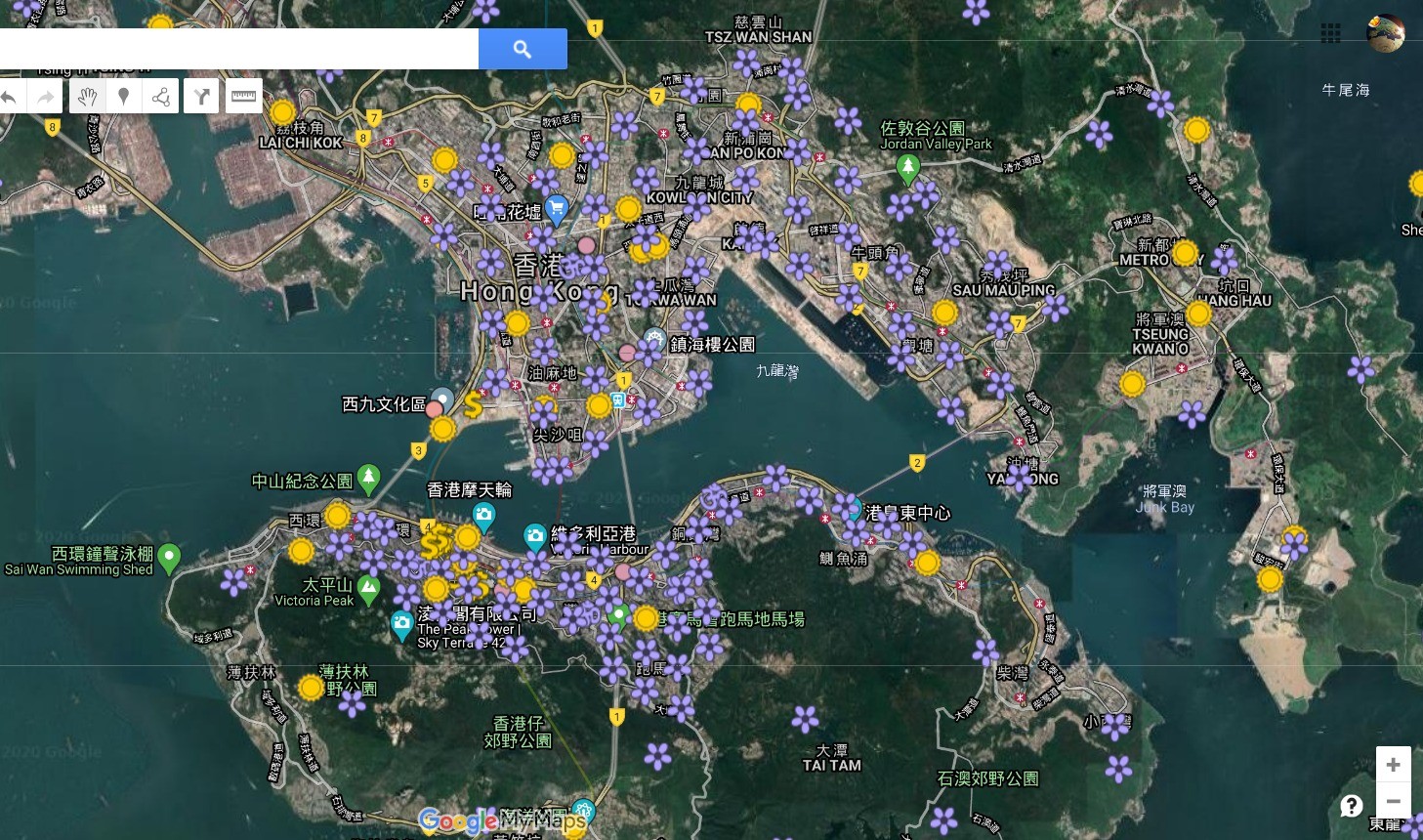Image resolution: width=1423 pixels, height=840 pixels.
Task: Activate the ruler measure distance tool
Action: 243,97
